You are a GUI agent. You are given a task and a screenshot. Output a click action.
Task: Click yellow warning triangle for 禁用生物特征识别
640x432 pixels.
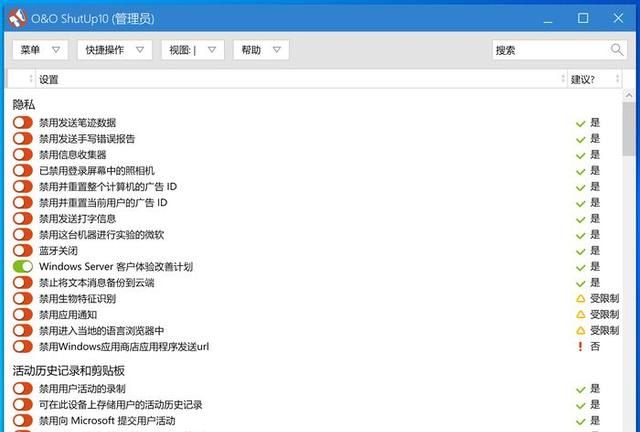pyautogui.click(x=580, y=299)
